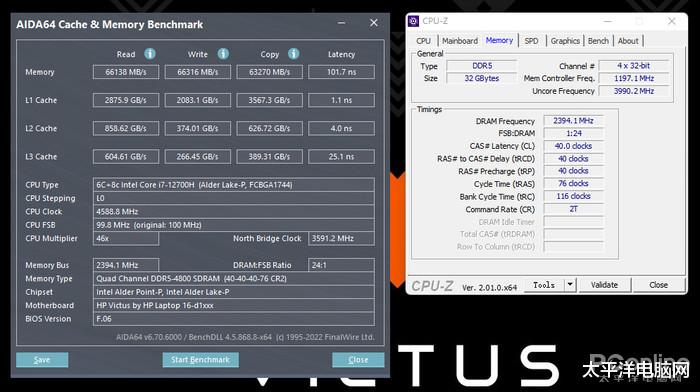The height and width of the screenshot is (392, 700).
Task: Close the AIDA64 window with X icon
Action: [374, 23]
